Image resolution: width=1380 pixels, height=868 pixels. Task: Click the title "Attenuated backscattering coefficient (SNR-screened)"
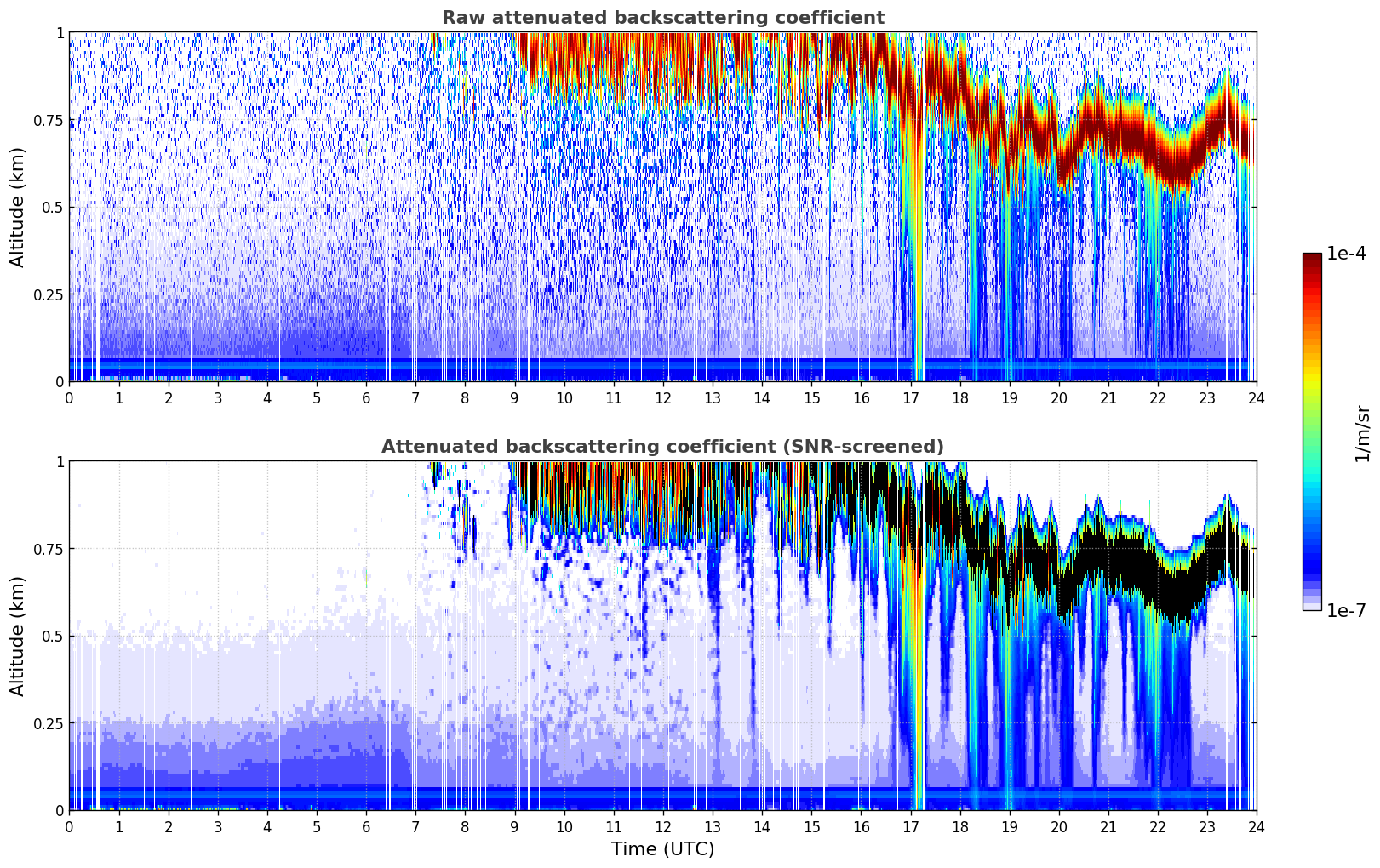click(x=662, y=447)
